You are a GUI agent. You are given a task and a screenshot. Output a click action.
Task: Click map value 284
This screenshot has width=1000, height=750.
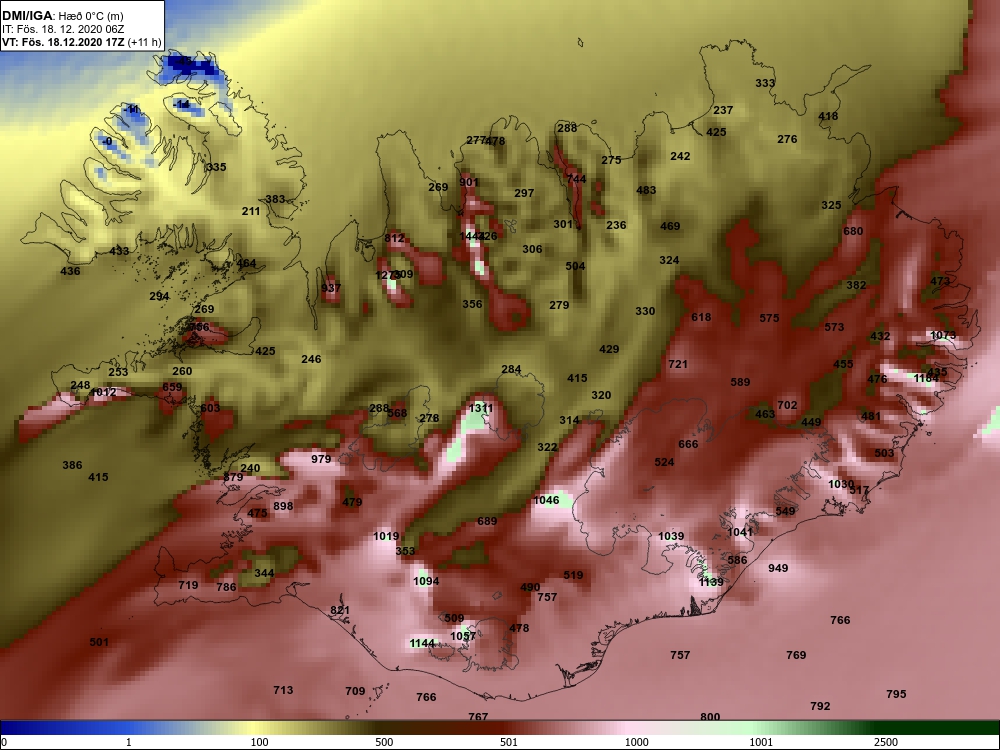click(x=511, y=369)
